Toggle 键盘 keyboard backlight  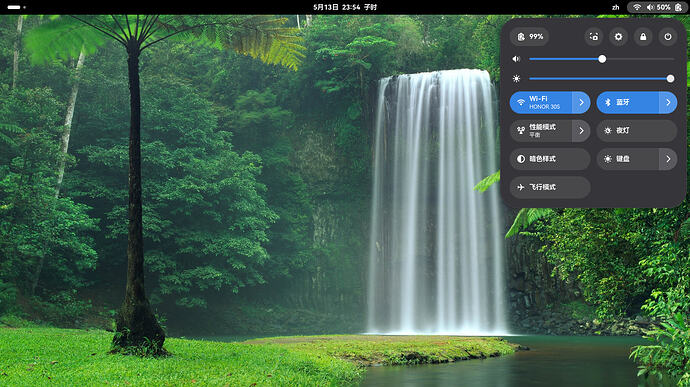[628, 159]
